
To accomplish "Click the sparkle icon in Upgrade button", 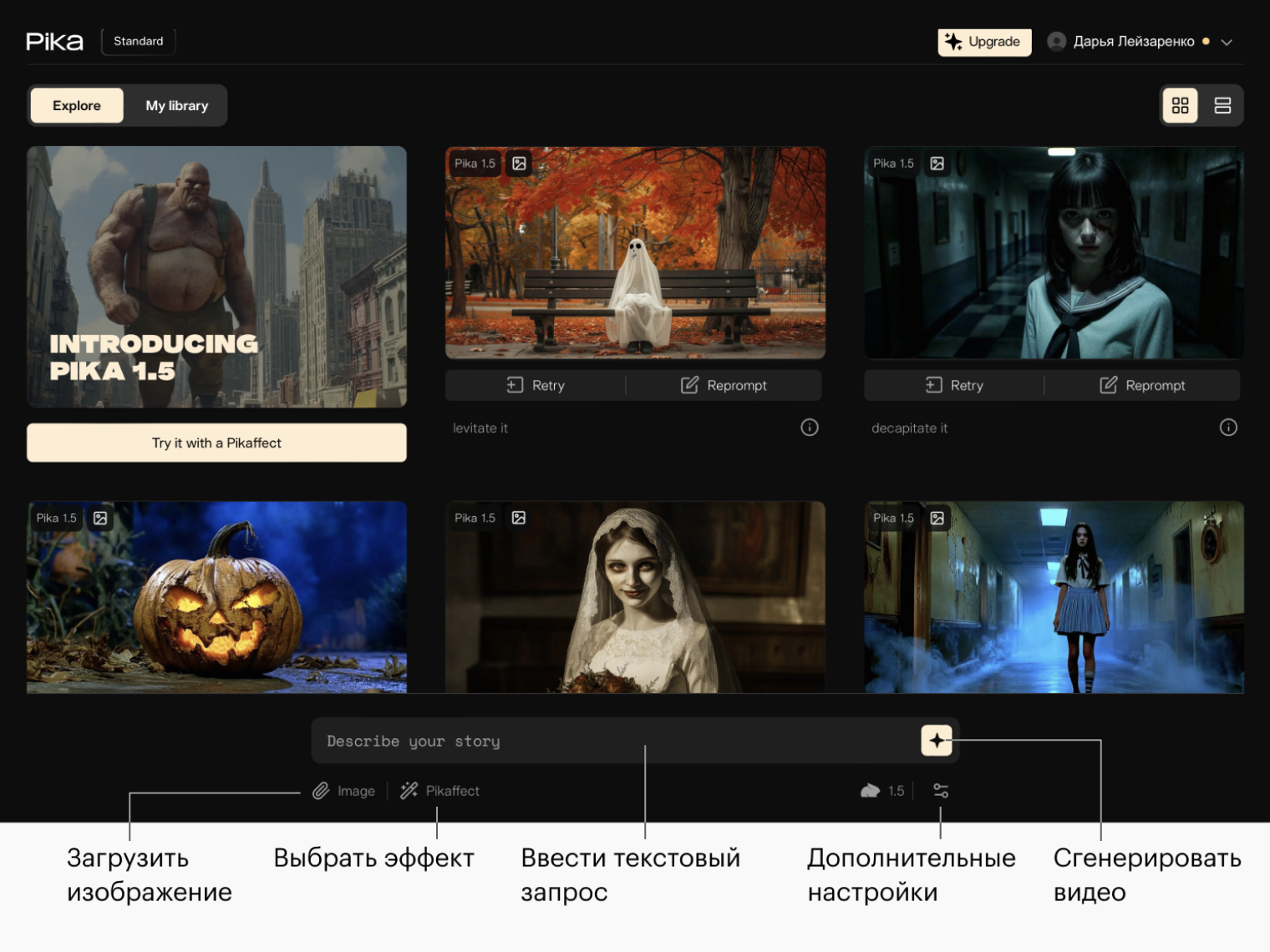I will click(953, 42).
